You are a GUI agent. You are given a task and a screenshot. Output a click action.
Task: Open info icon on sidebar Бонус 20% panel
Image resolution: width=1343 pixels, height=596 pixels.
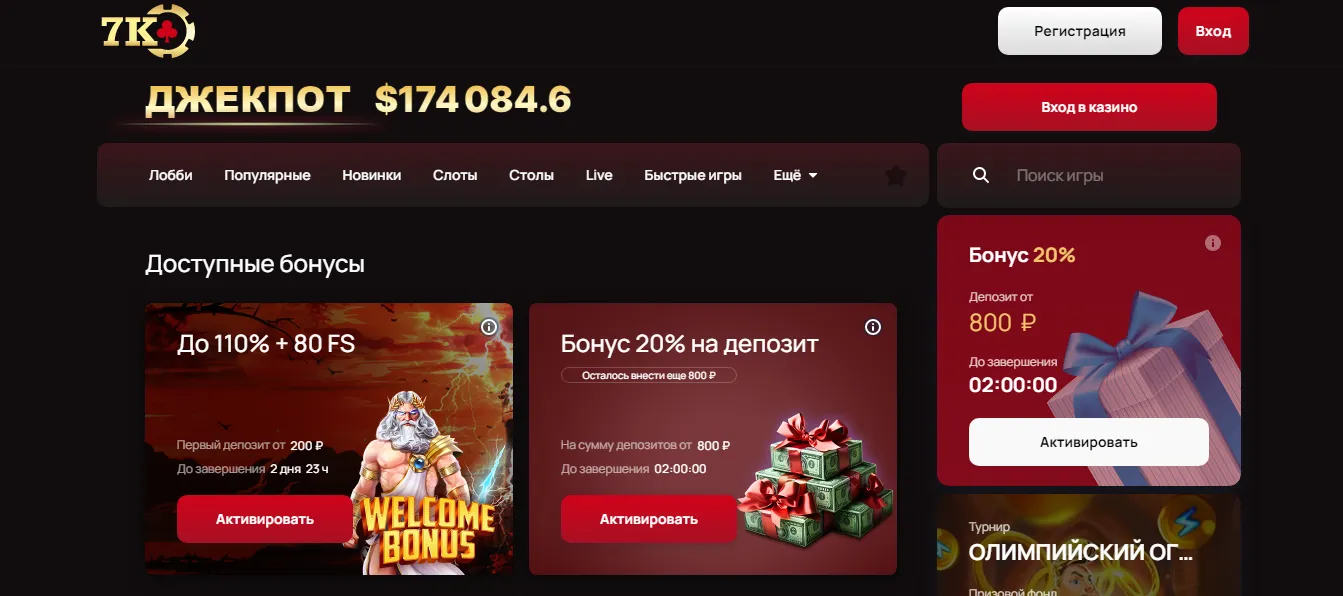[1213, 243]
